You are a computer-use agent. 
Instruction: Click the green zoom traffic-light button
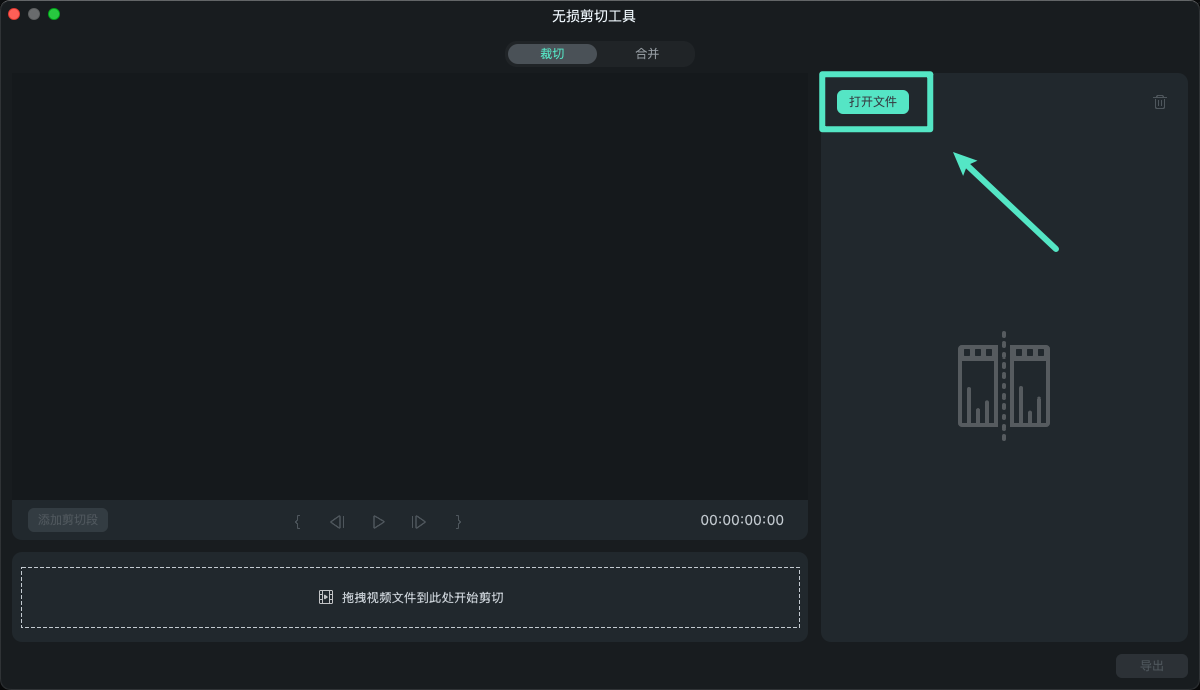pyautogui.click(x=53, y=16)
